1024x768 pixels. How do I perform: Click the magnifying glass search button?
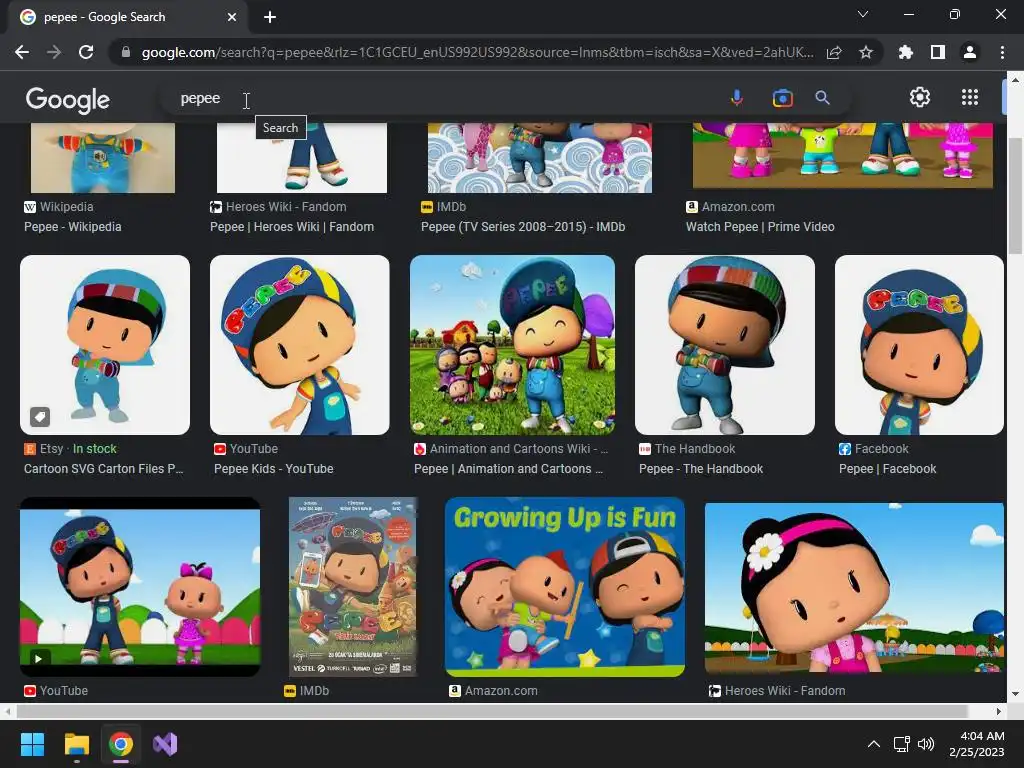(822, 98)
